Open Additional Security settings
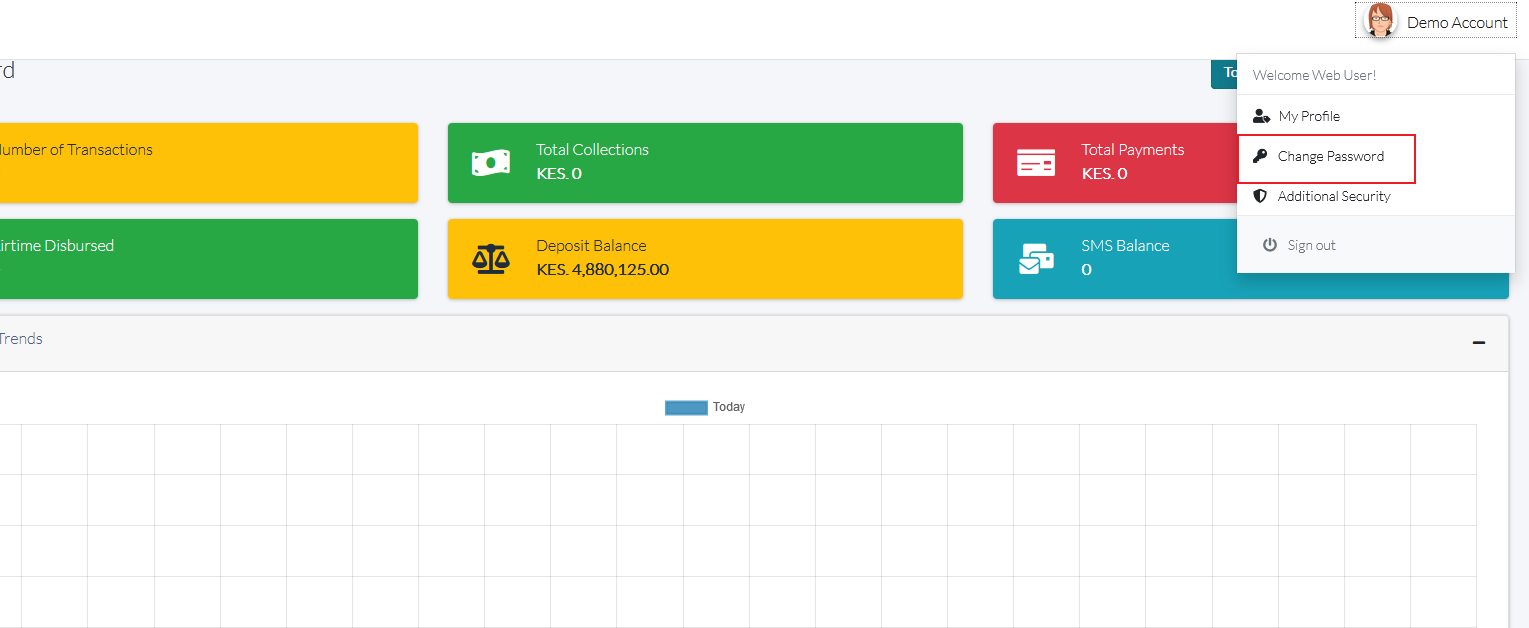This screenshot has width=1529, height=628. coord(1334,196)
